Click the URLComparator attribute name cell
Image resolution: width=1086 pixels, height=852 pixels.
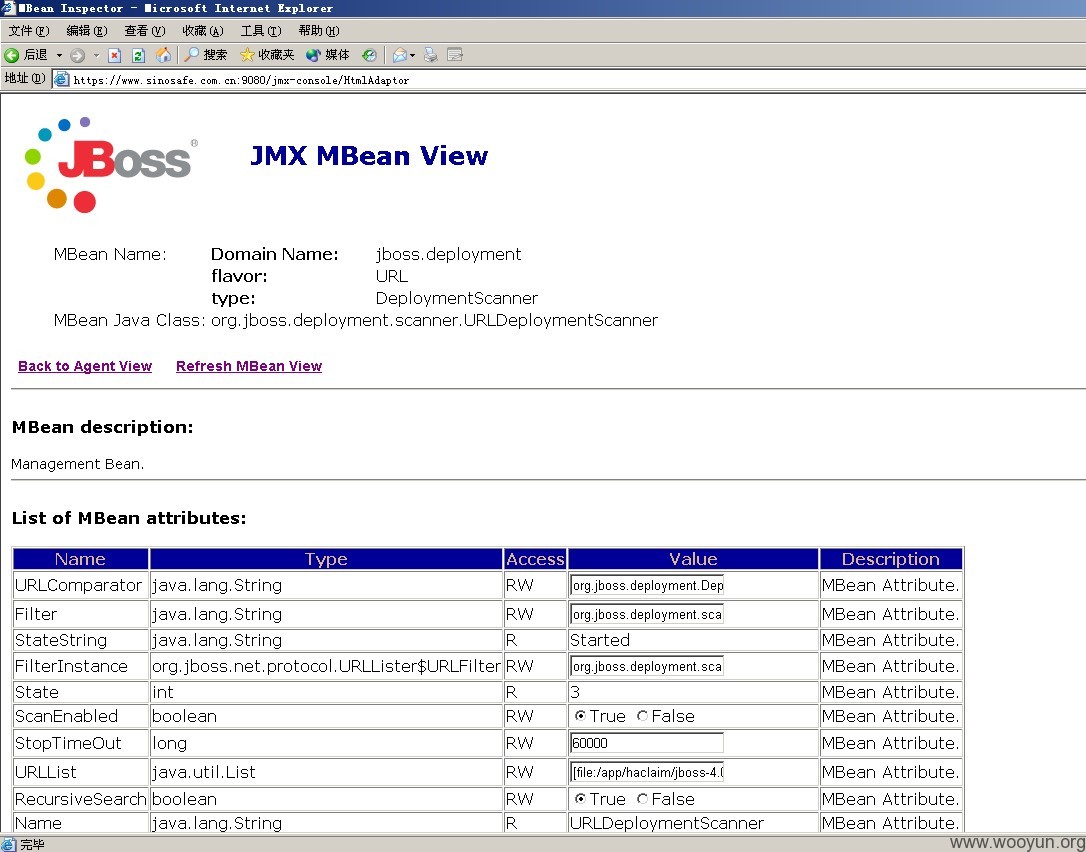pyautogui.click(x=80, y=585)
